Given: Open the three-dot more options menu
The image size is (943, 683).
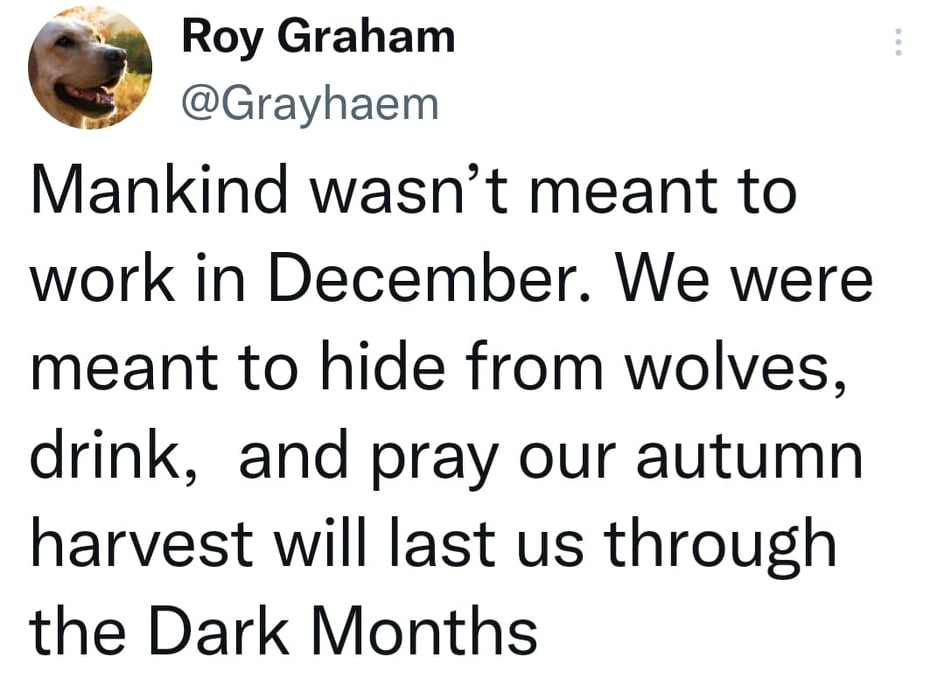Looking at the screenshot, I should click(x=897, y=42).
